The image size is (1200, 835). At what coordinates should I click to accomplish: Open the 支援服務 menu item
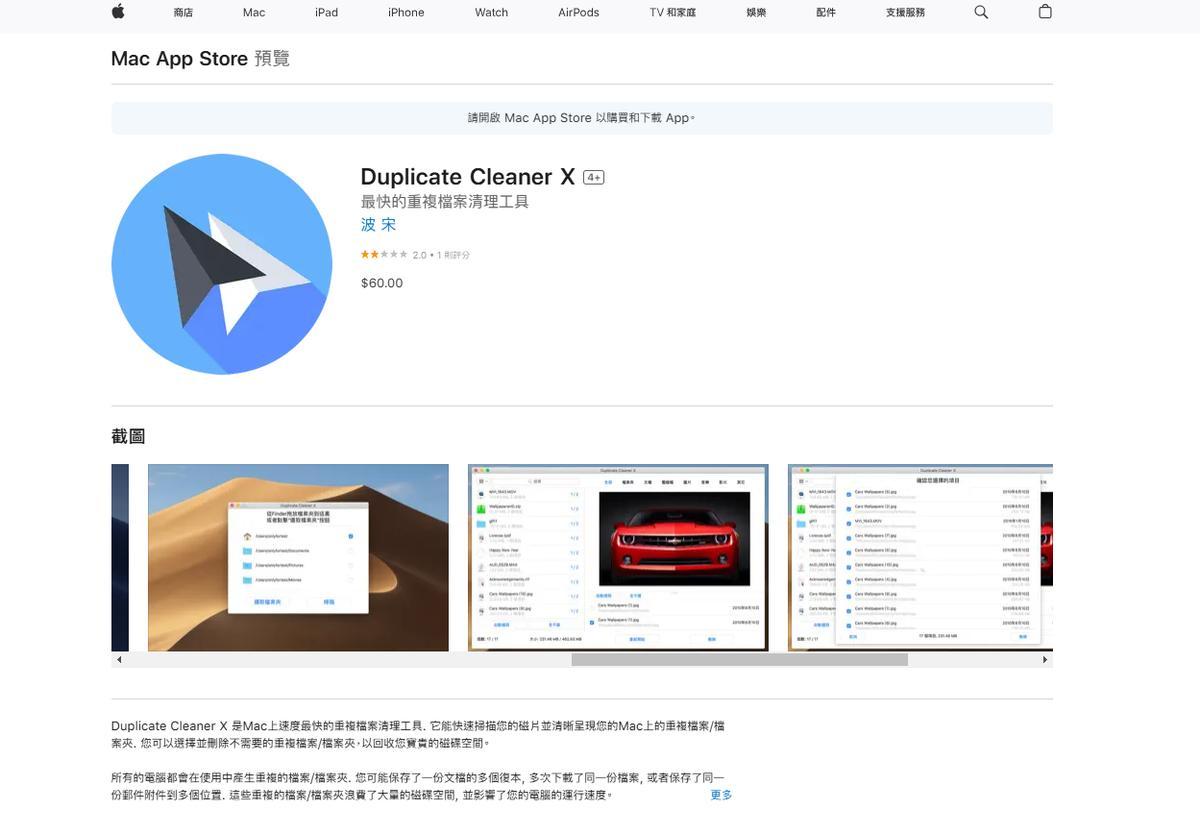[x=905, y=12]
